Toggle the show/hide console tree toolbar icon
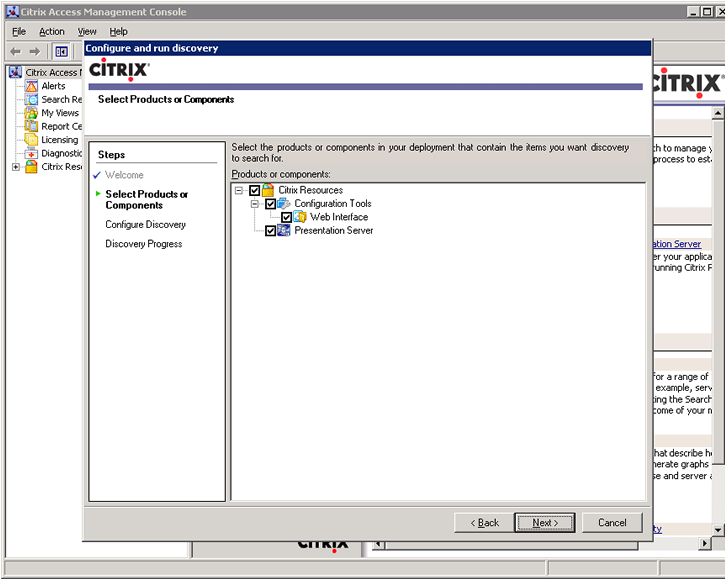The width and height of the screenshot is (725, 579). [x=61, y=51]
